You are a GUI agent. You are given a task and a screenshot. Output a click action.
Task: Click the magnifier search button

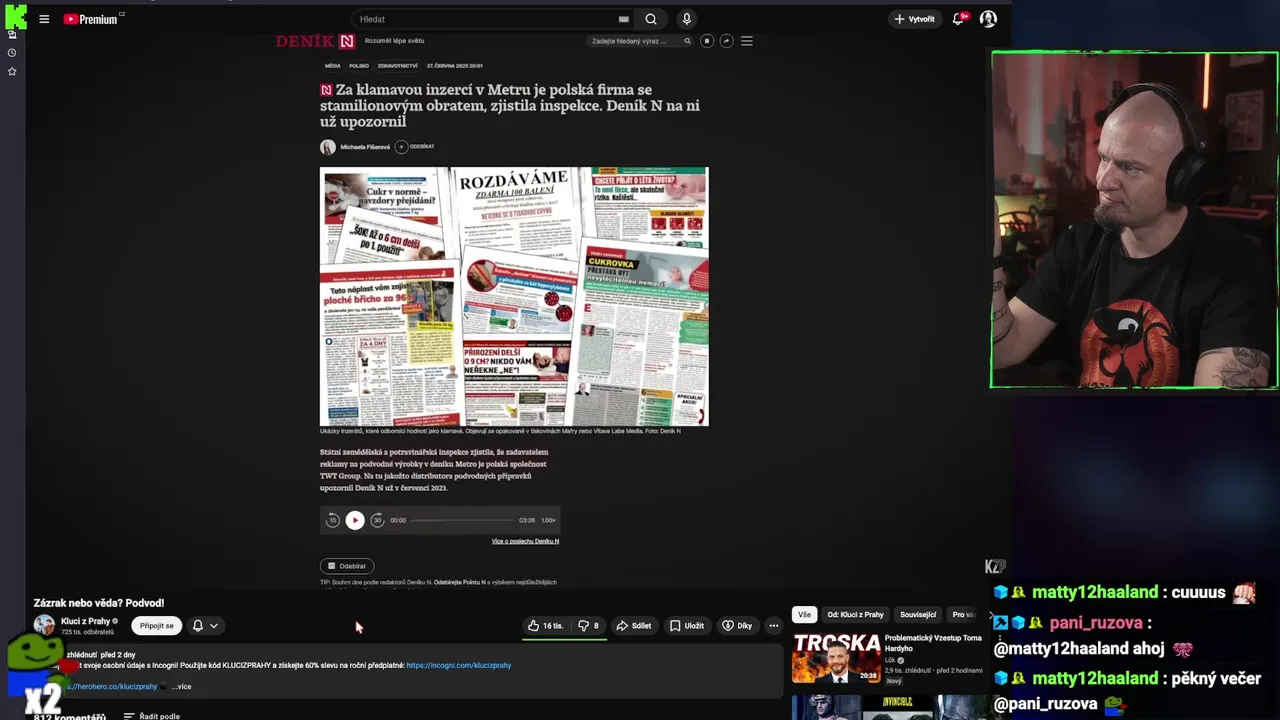pyautogui.click(x=651, y=19)
